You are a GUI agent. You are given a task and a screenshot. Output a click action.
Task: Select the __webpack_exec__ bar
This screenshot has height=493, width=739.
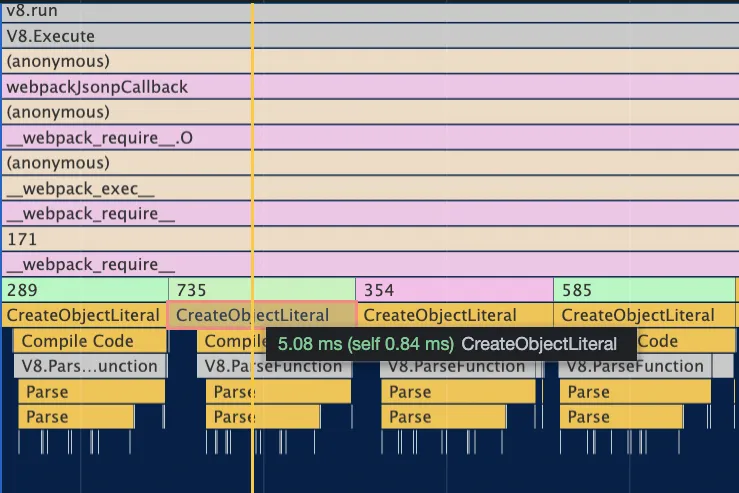[370, 189]
